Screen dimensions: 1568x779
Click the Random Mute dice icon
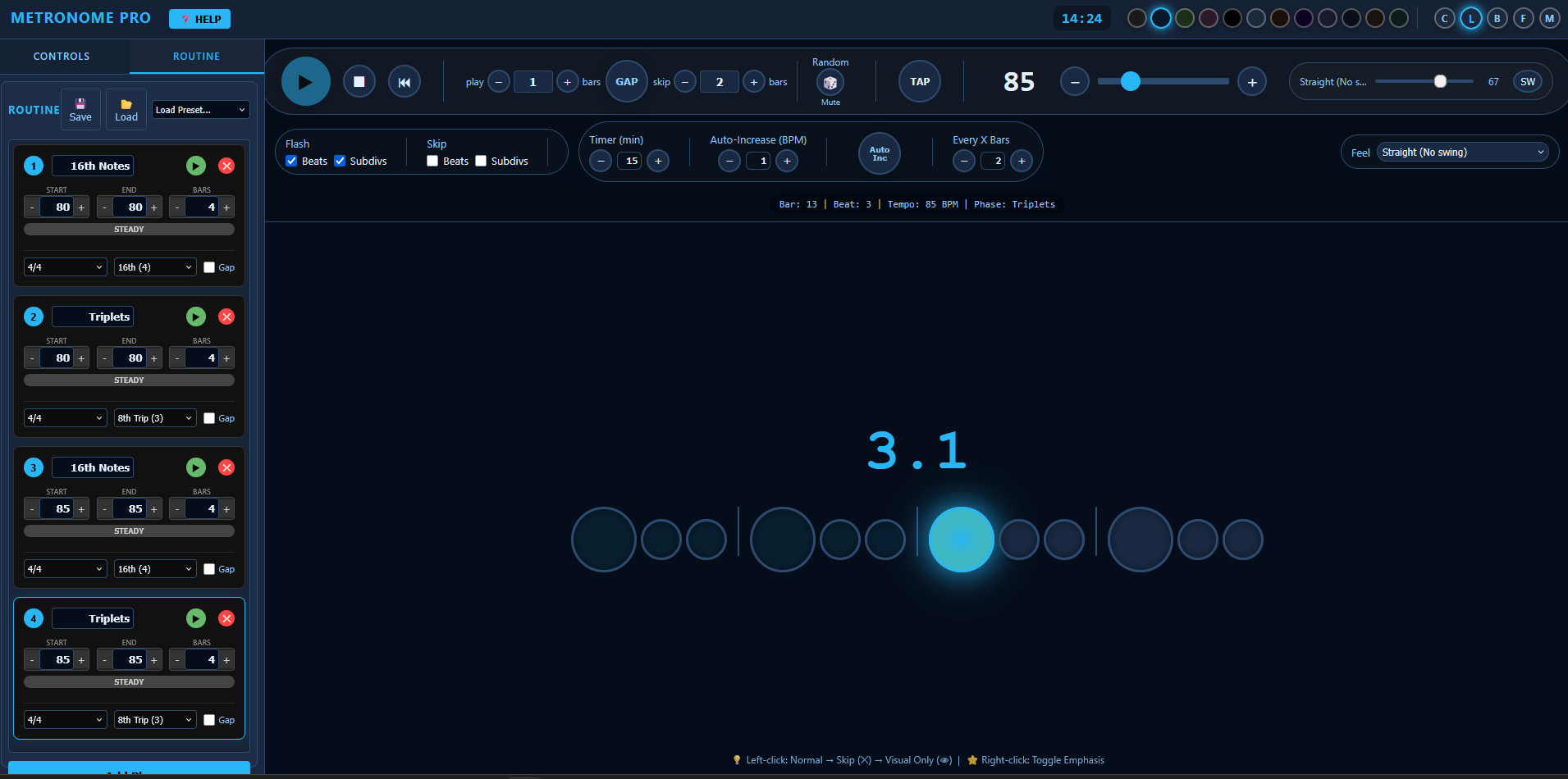pos(830,82)
